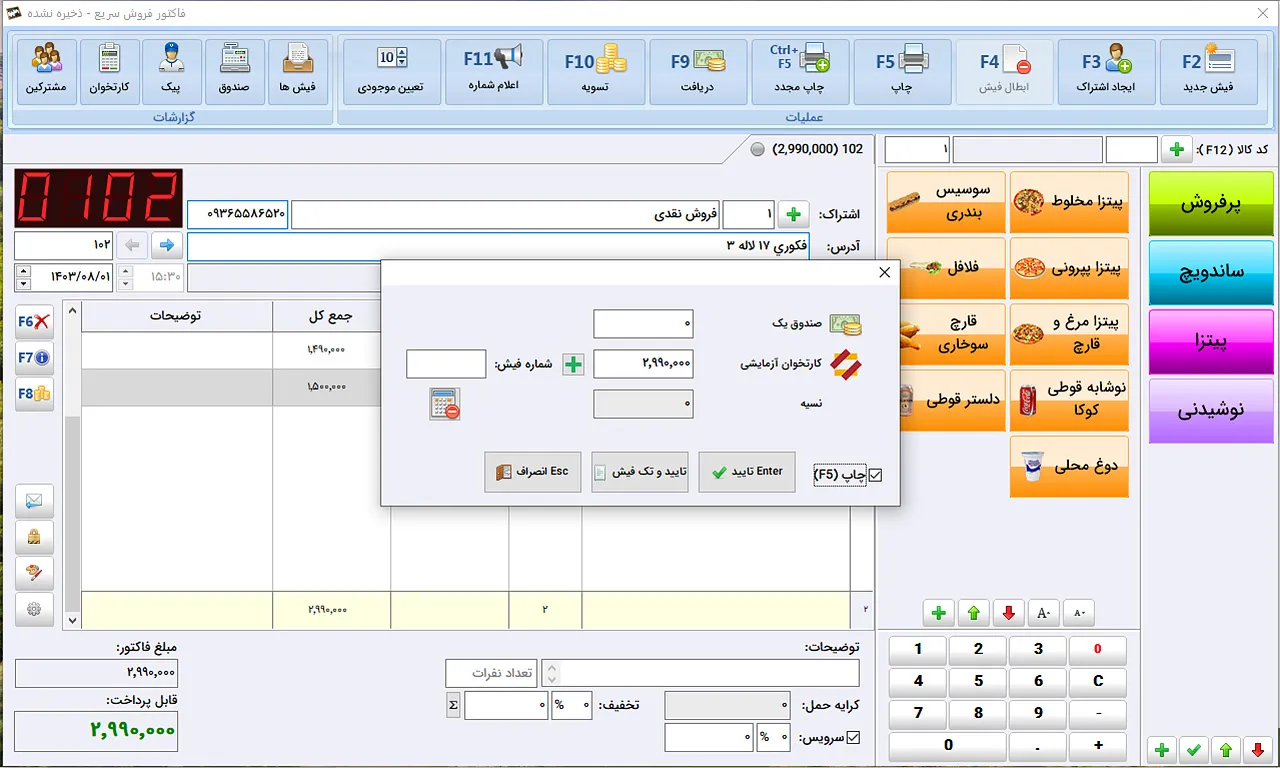Uncheck the print (F5) checkbox in dialog
The image size is (1280, 768).
point(876,475)
